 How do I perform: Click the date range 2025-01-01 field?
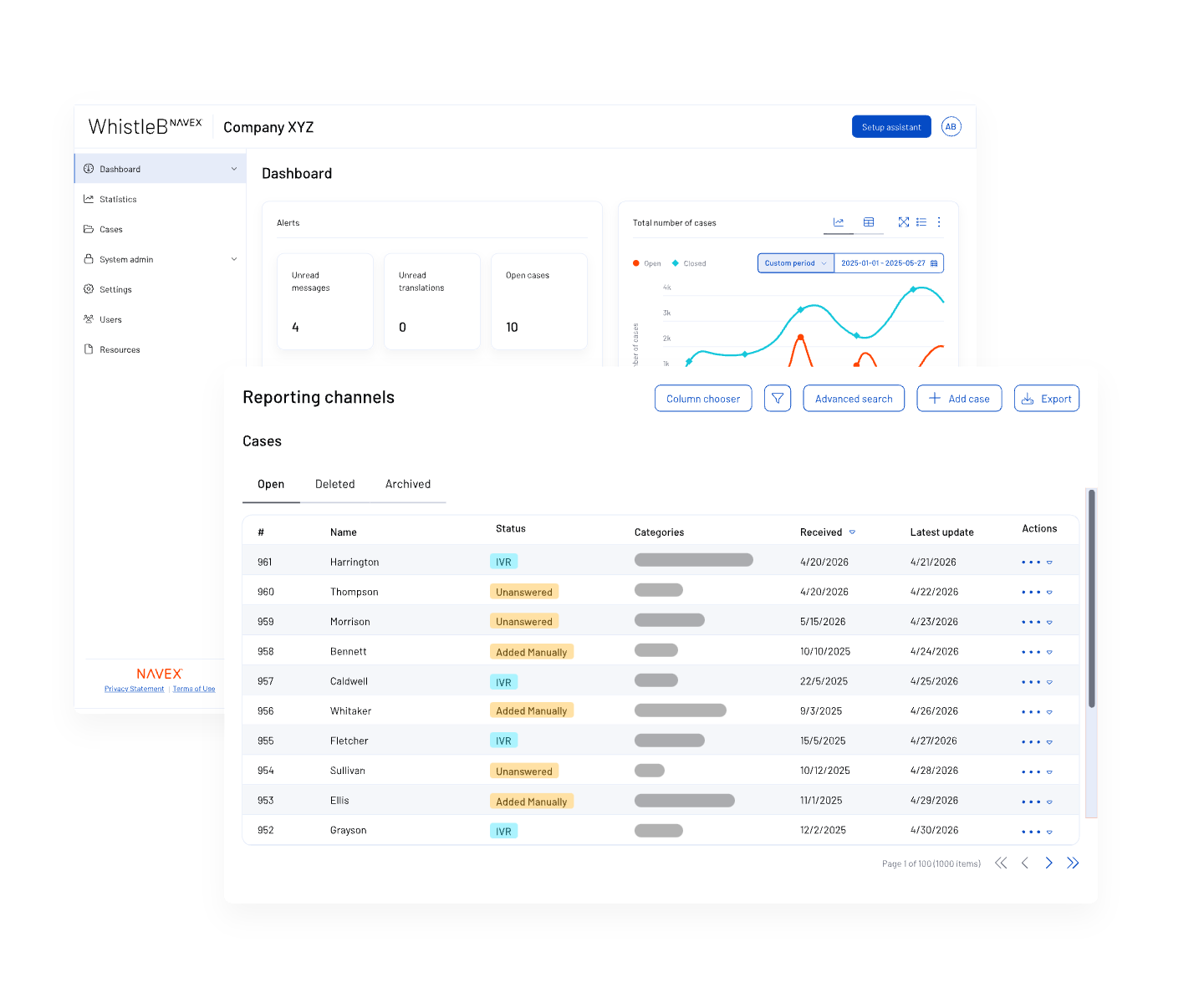[x=889, y=263]
